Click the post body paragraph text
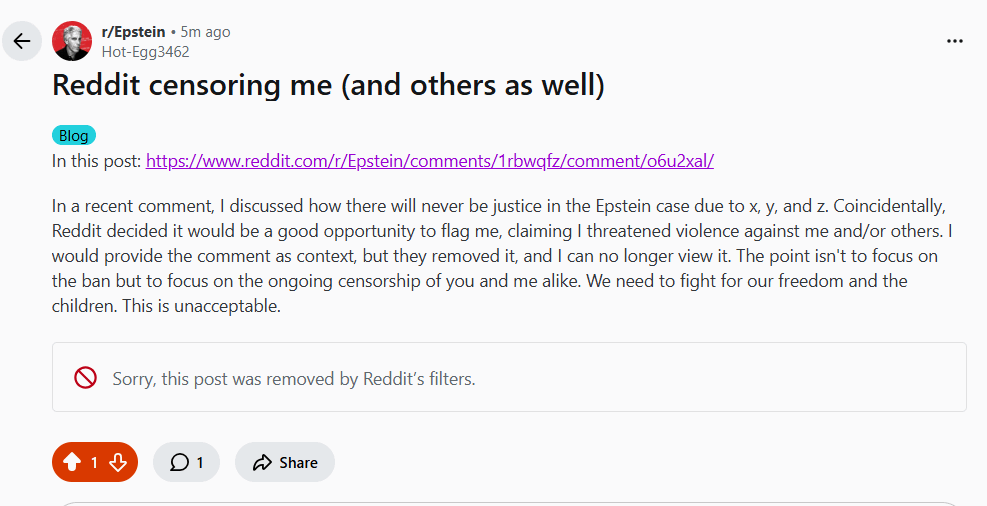The height and width of the screenshot is (506, 987). pyautogui.click(x=500, y=256)
